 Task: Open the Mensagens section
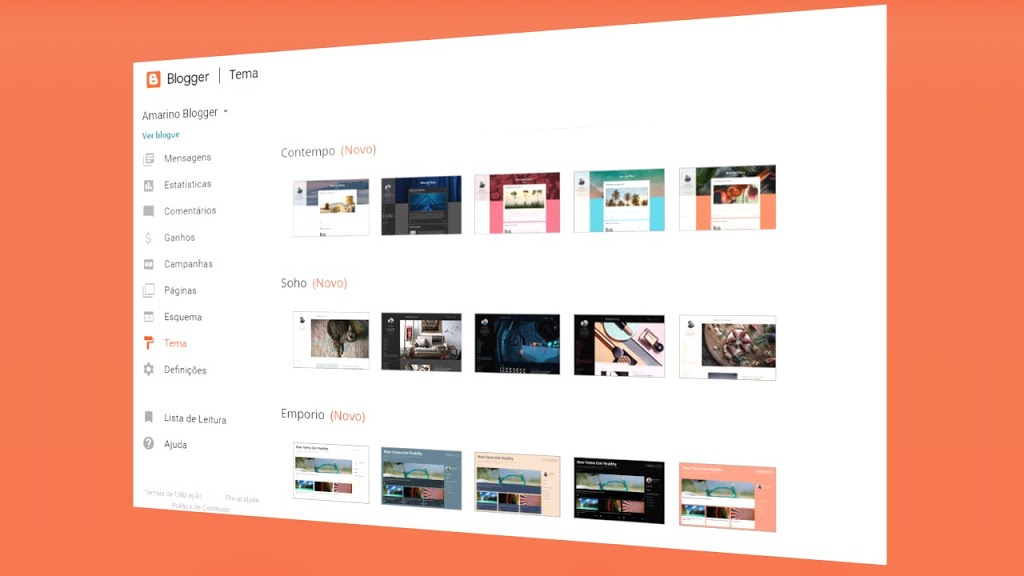187,158
